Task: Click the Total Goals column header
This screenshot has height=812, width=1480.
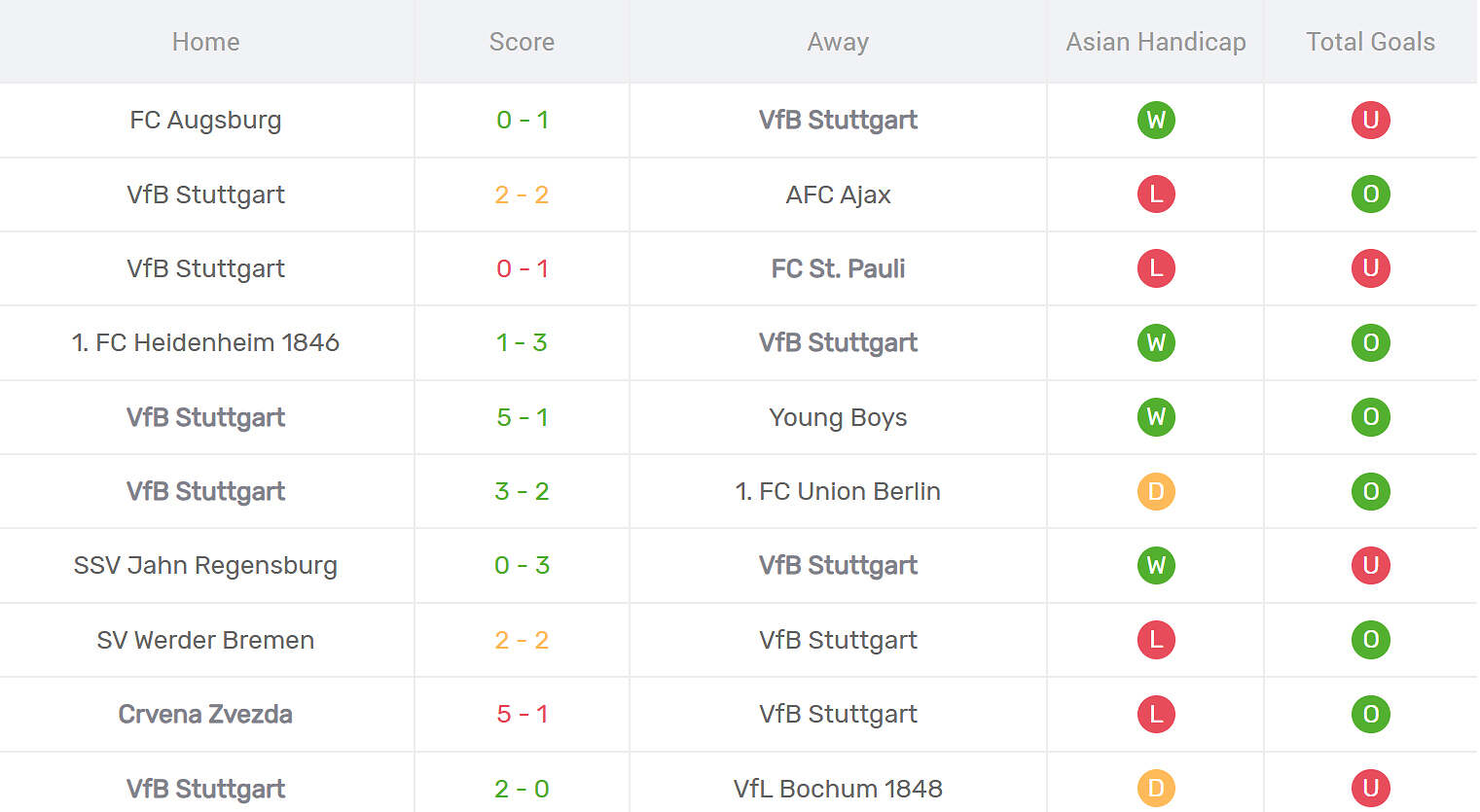Action: coord(1370,42)
